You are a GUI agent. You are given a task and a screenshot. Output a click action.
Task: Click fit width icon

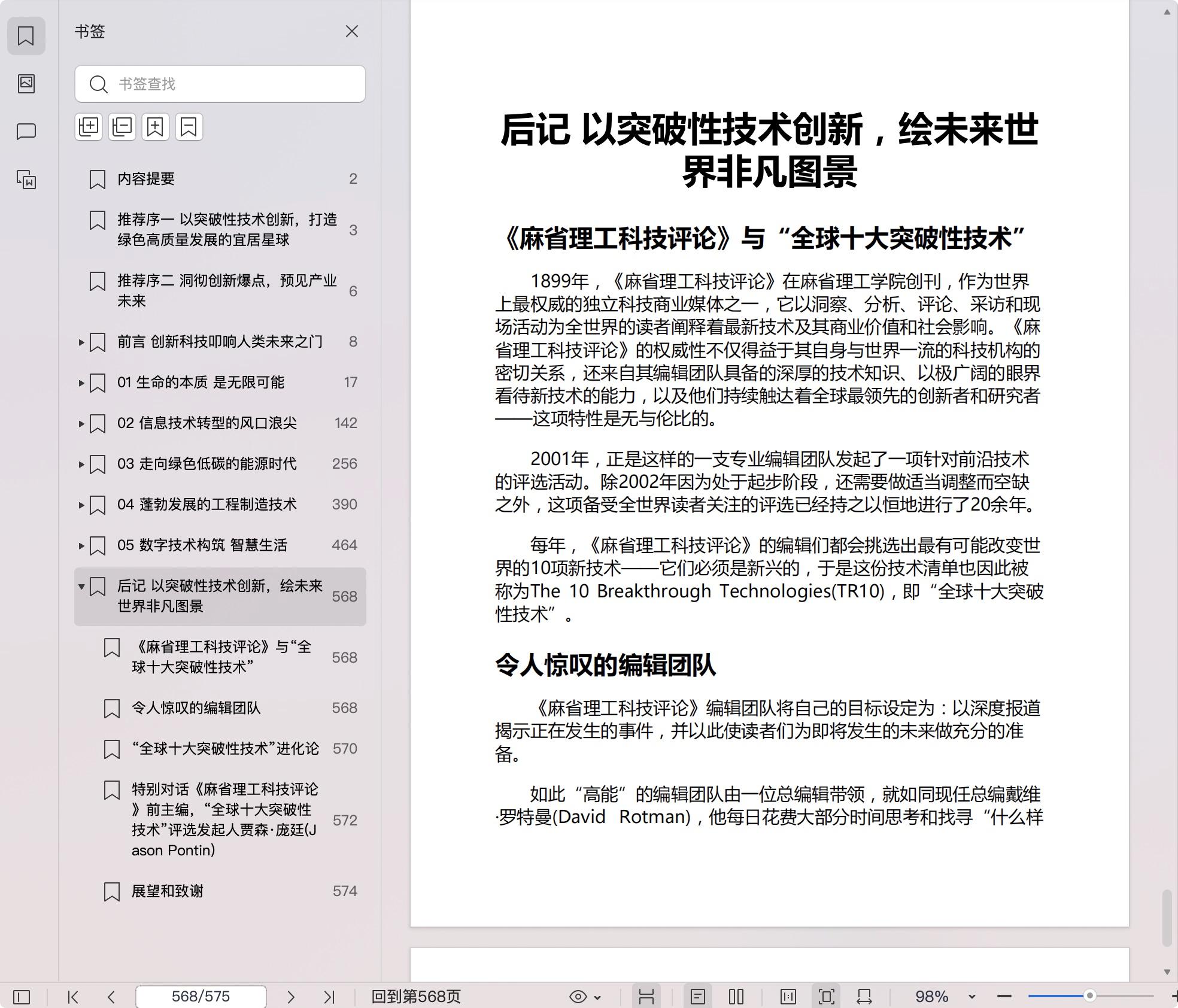pos(864,997)
